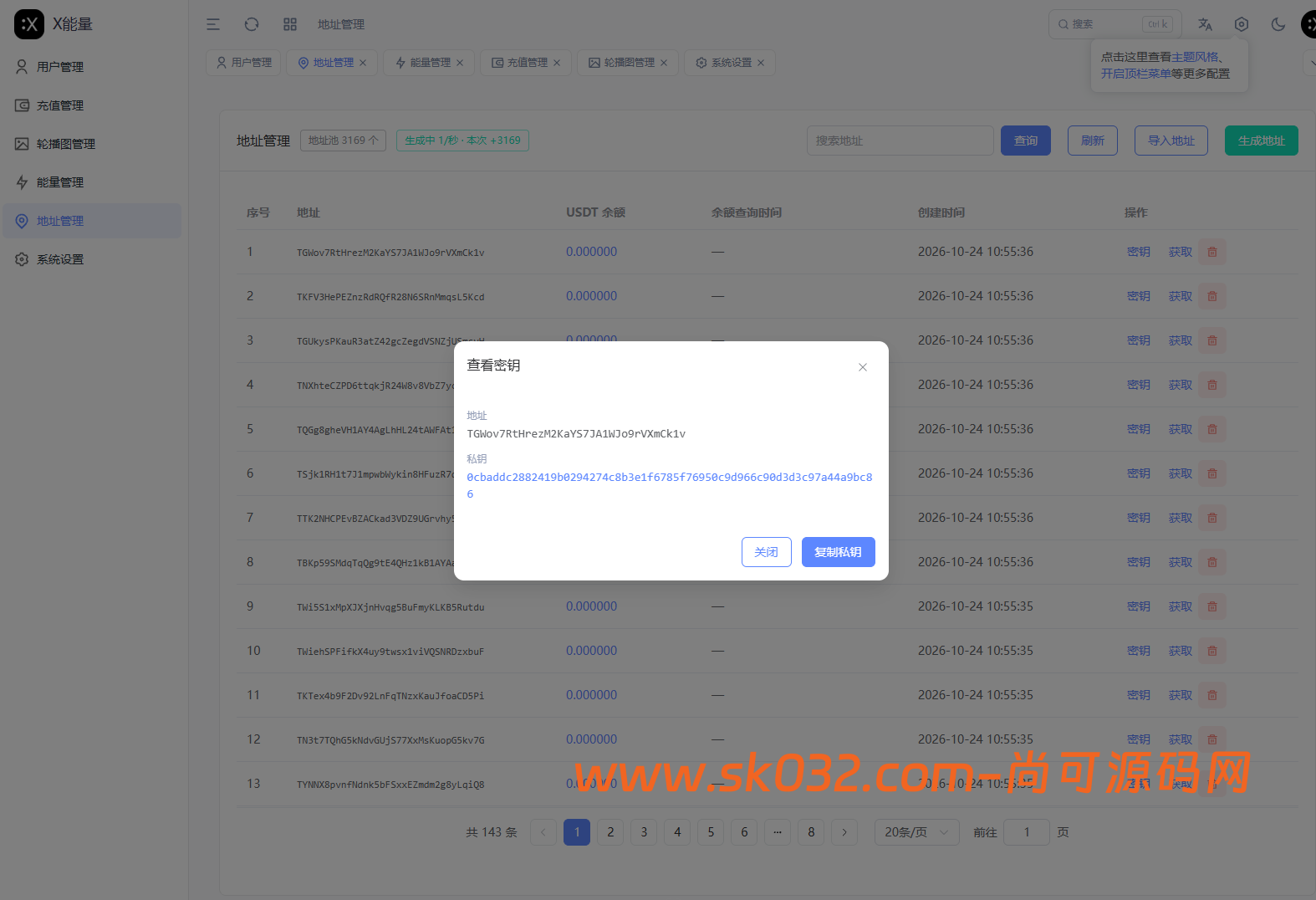Close the 充值管理 tab
Viewport: 1316px width, 900px height.
(x=557, y=63)
